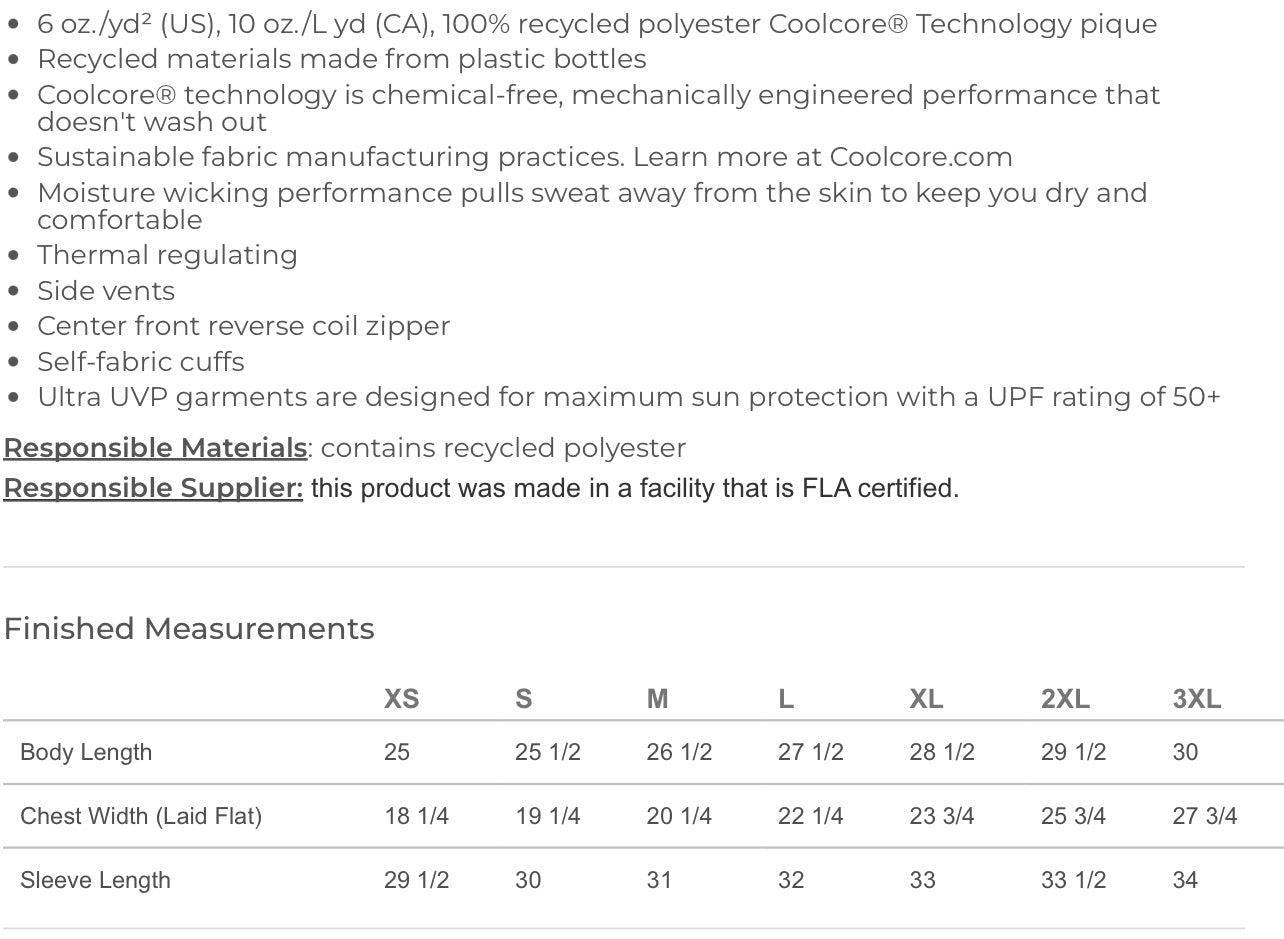Click the XL chest width value 23 3/4
Screen dimensions: 1284x939
pyautogui.click(x=942, y=816)
